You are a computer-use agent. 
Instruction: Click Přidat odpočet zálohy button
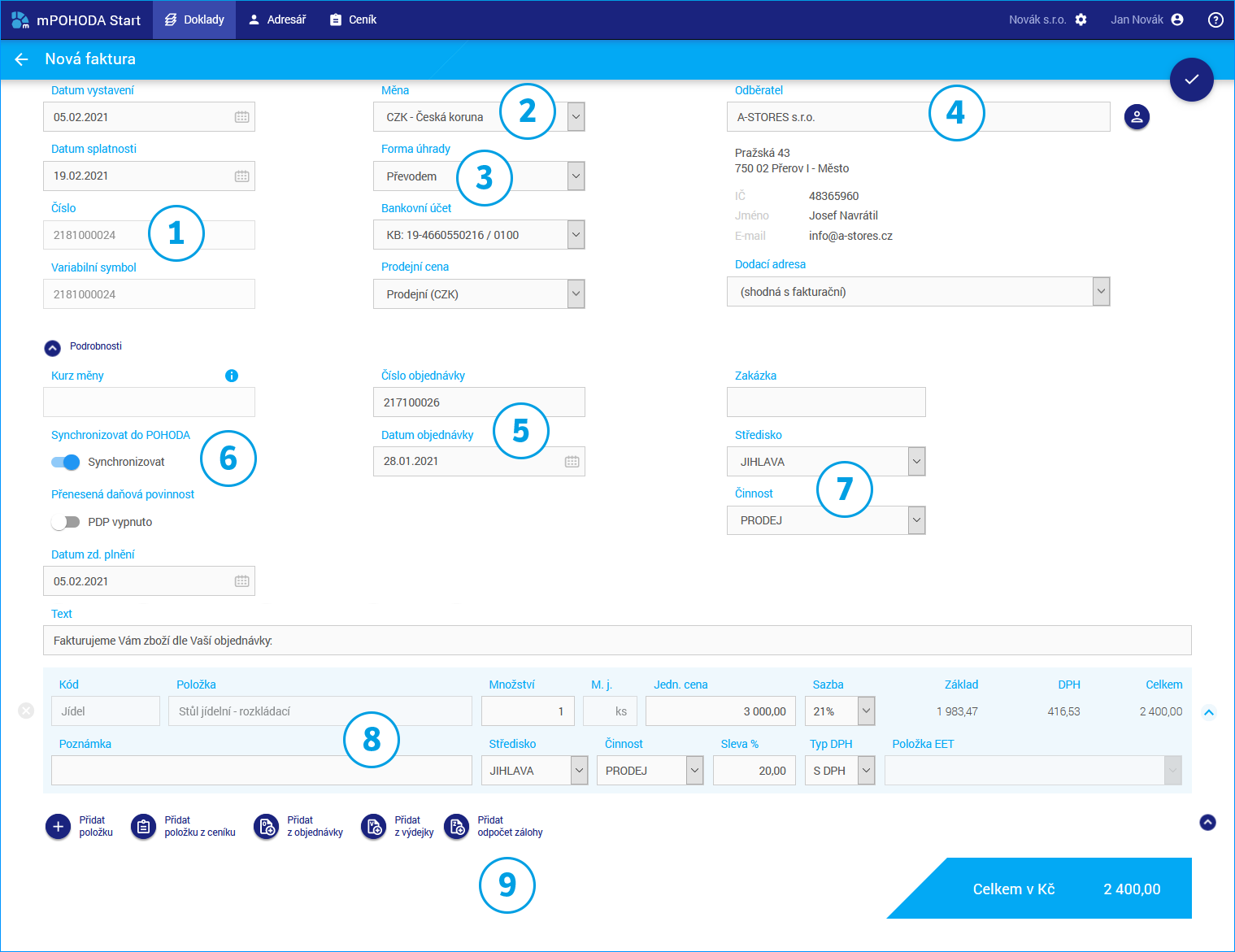[457, 827]
